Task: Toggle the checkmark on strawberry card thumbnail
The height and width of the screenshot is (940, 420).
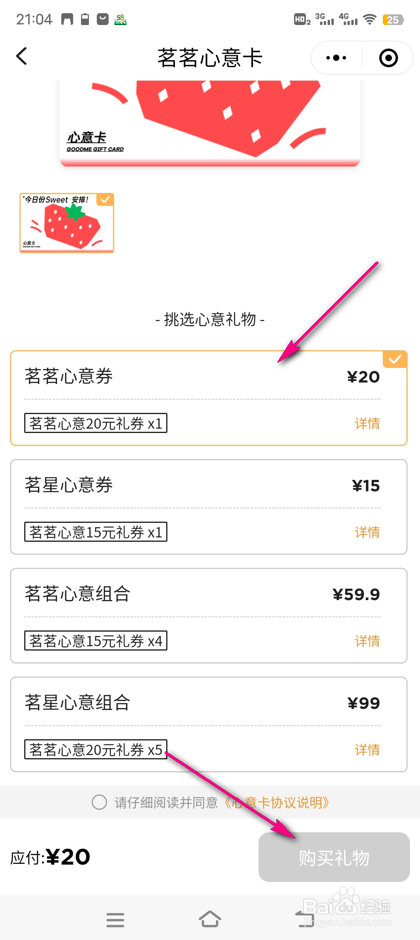Action: (x=105, y=200)
